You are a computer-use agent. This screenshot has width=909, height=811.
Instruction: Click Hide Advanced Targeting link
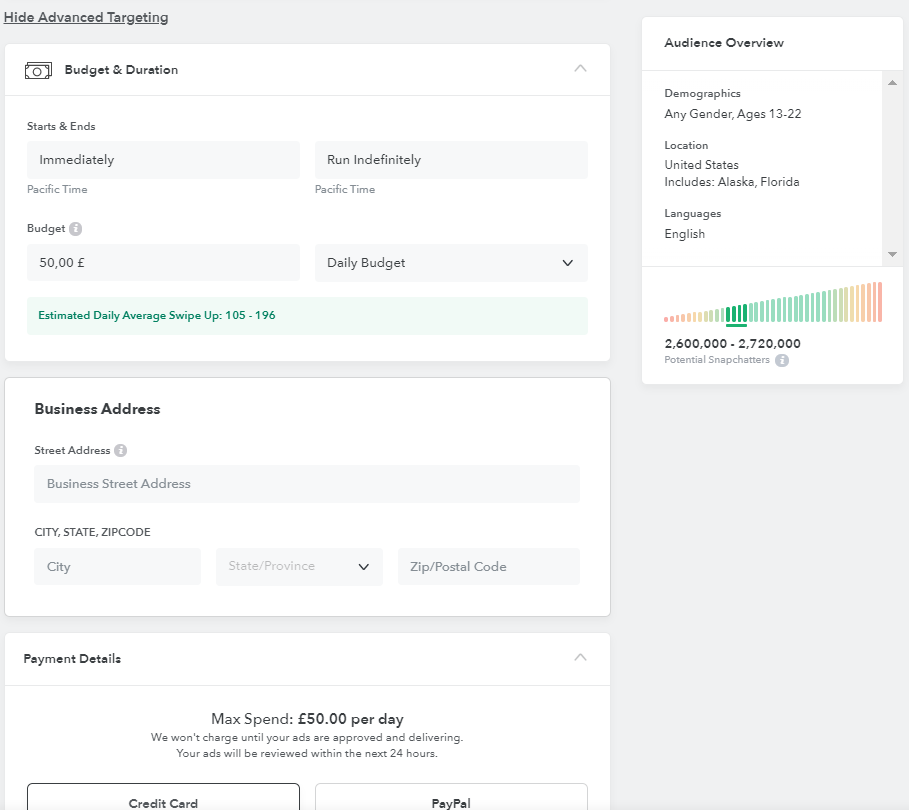pos(86,17)
